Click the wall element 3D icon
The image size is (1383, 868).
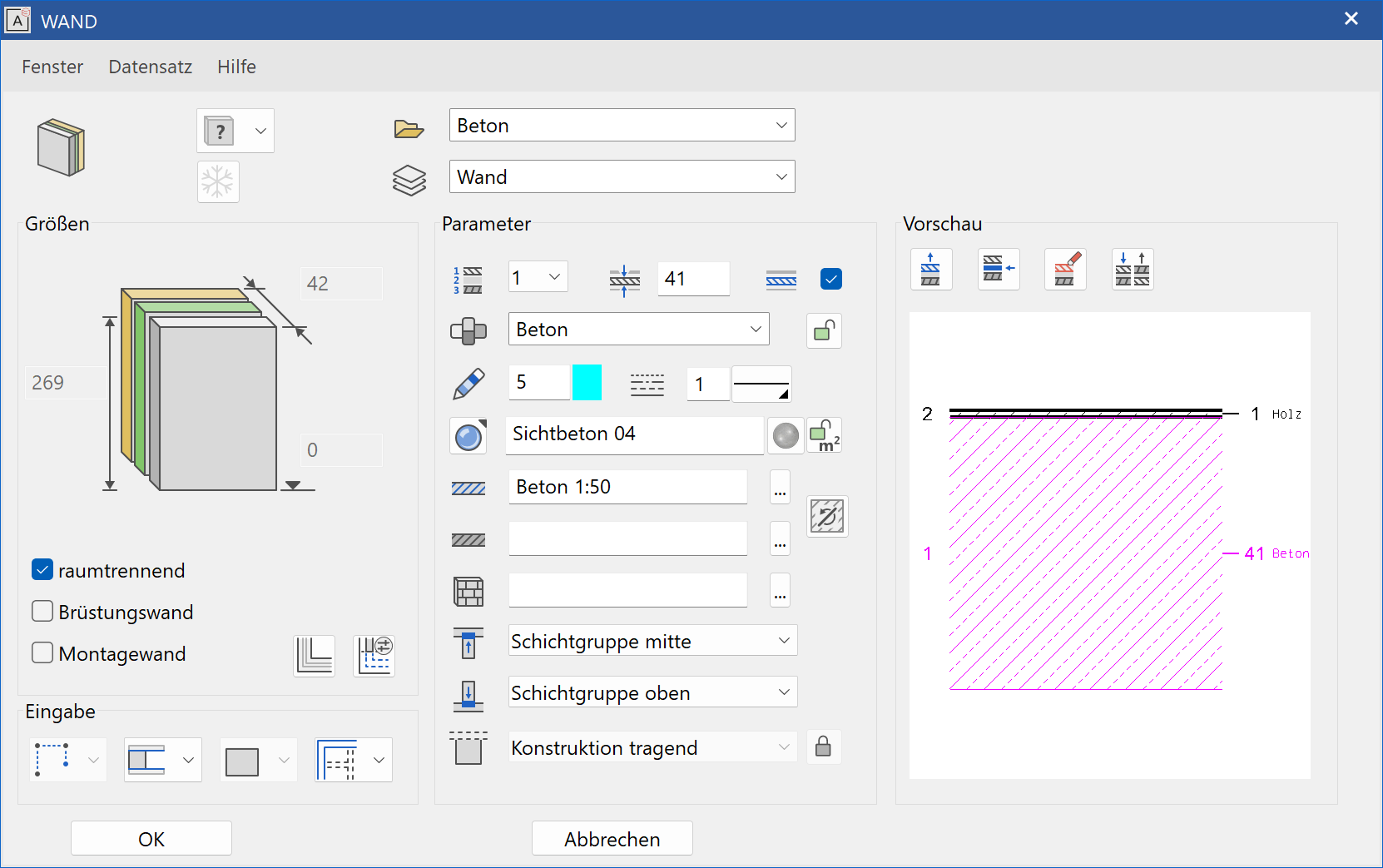click(x=62, y=147)
